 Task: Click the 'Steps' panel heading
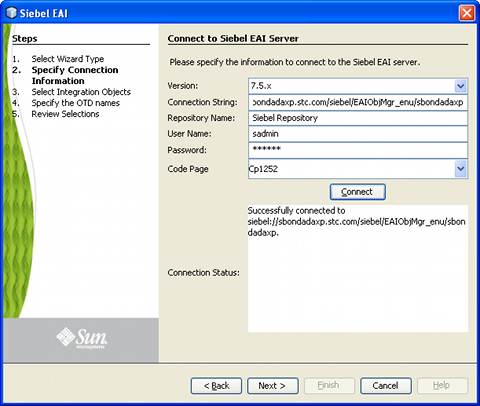[x=25, y=39]
